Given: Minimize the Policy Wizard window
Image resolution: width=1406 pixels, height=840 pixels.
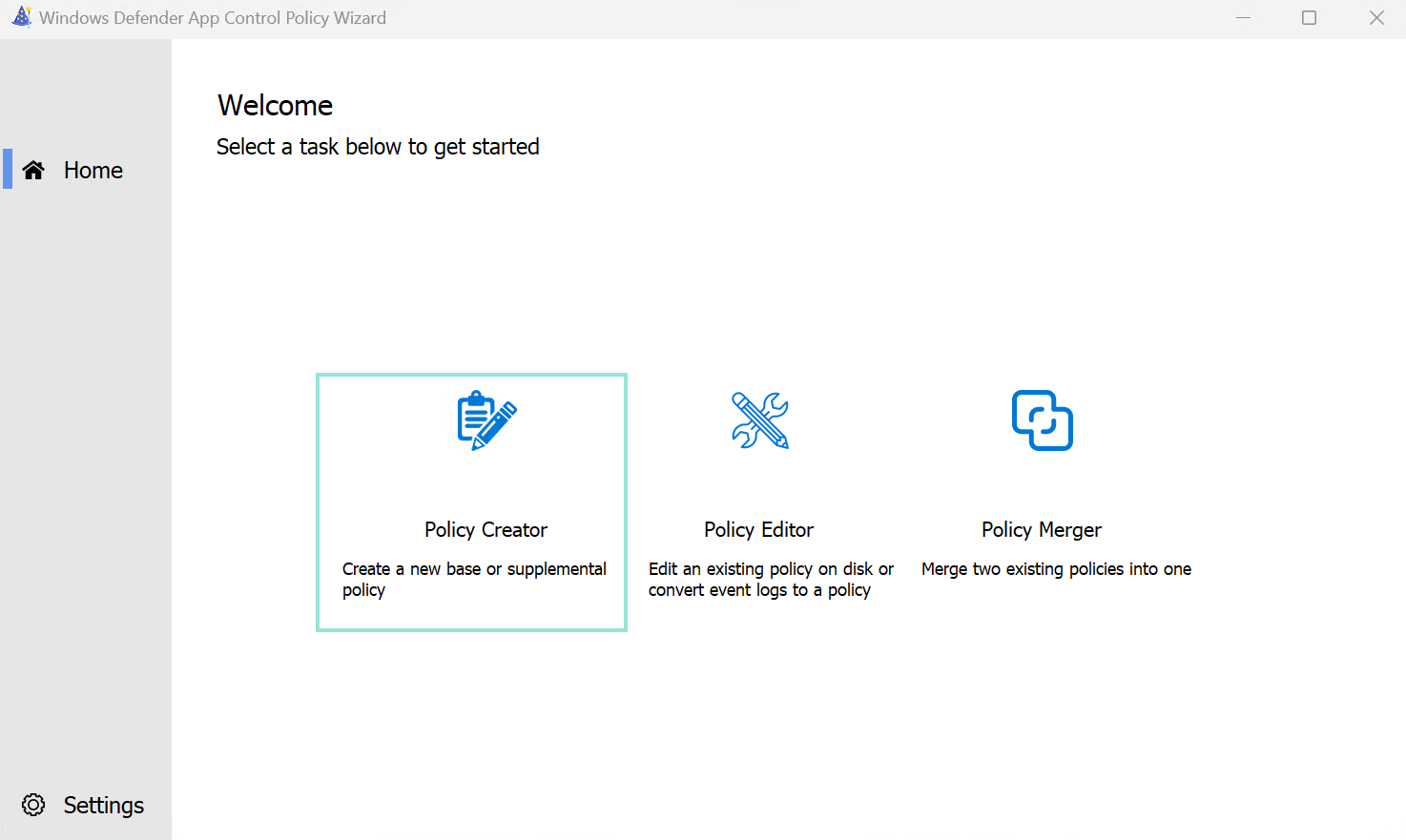Looking at the screenshot, I should (1243, 18).
